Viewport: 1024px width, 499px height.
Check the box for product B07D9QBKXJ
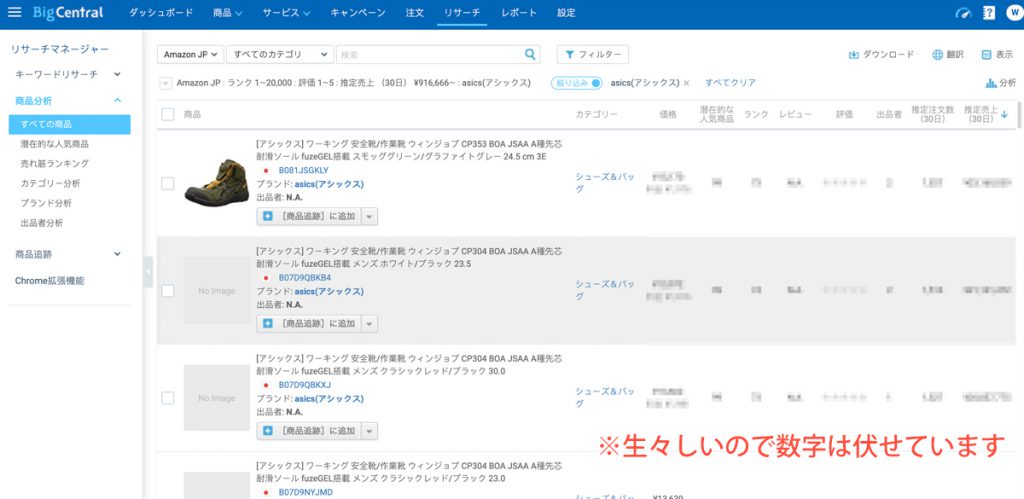point(168,398)
